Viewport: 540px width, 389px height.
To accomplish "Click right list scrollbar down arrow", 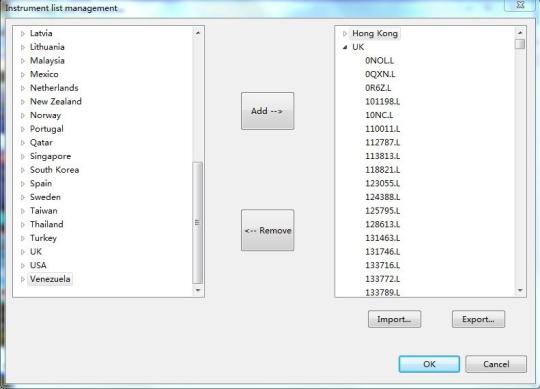I will (x=520, y=291).
